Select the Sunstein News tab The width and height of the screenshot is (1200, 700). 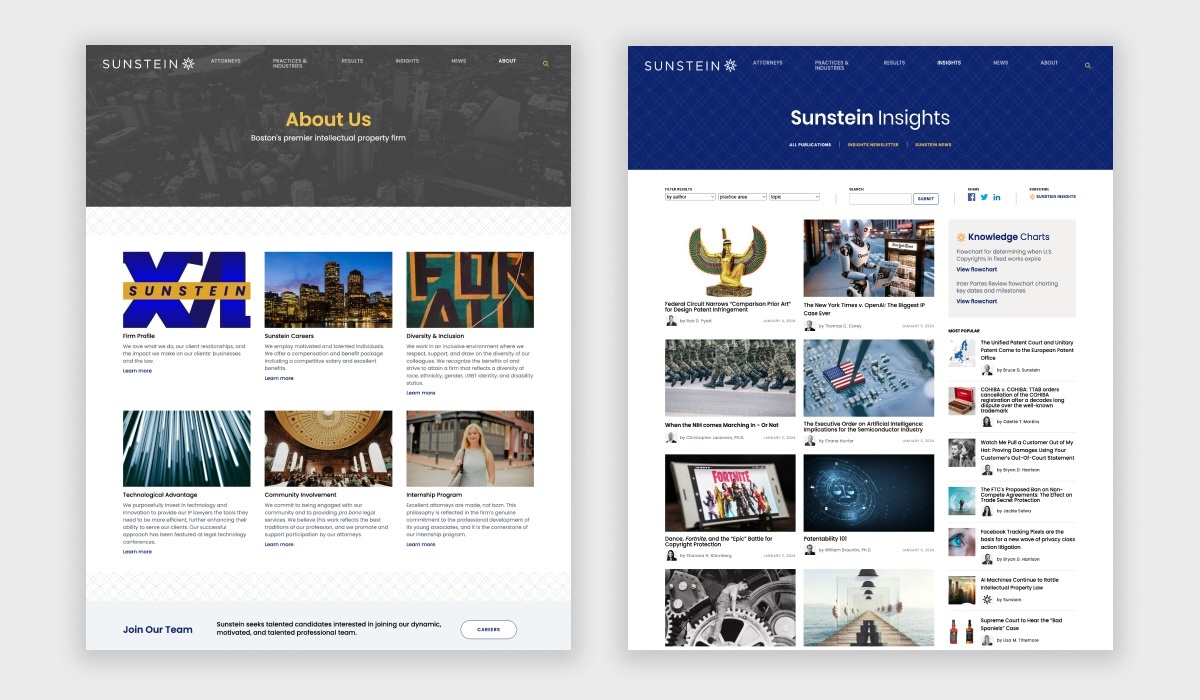click(933, 145)
